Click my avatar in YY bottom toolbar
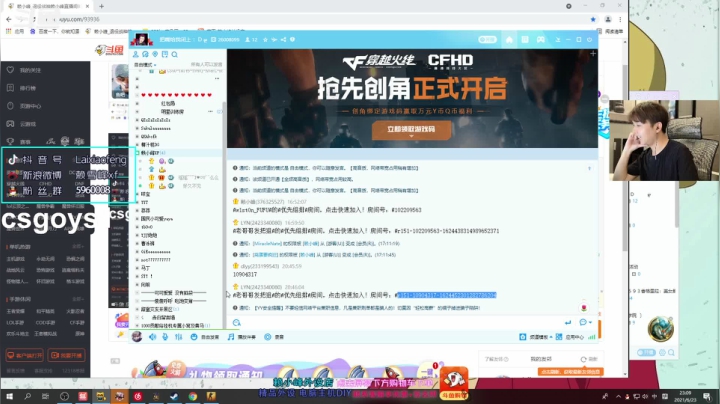Image resolution: width=720 pixels, height=404 pixels. click(x=137, y=337)
